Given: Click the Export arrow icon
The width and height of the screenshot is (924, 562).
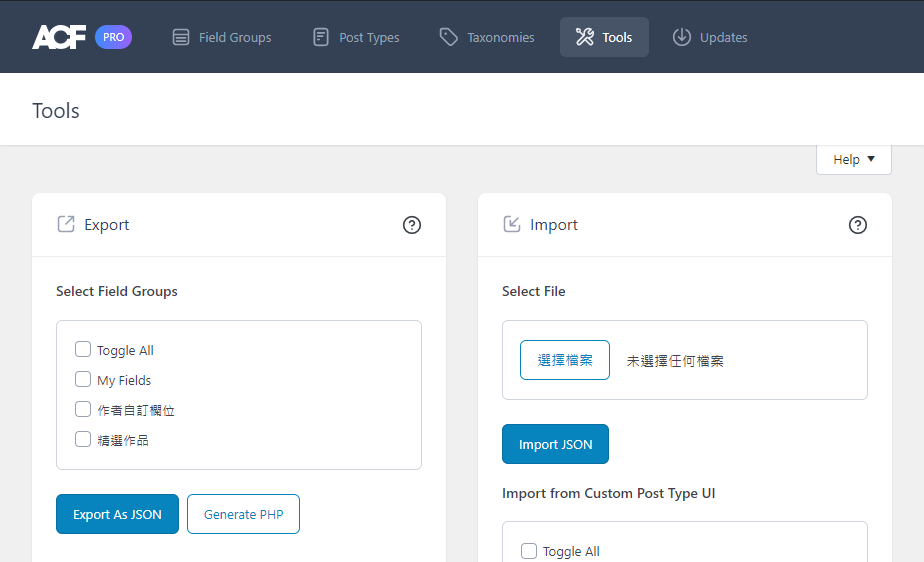Looking at the screenshot, I should (x=66, y=224).
